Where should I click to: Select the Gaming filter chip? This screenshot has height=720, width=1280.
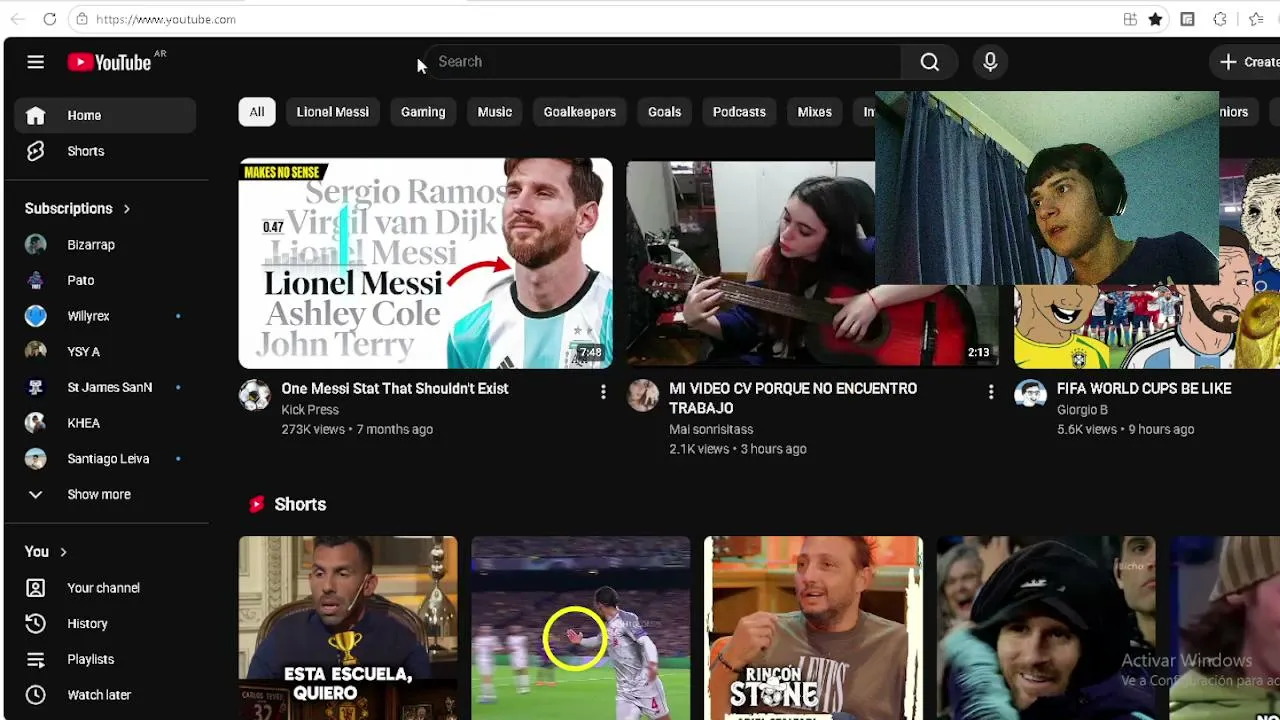pyautogui.click(x=423, y=112)
